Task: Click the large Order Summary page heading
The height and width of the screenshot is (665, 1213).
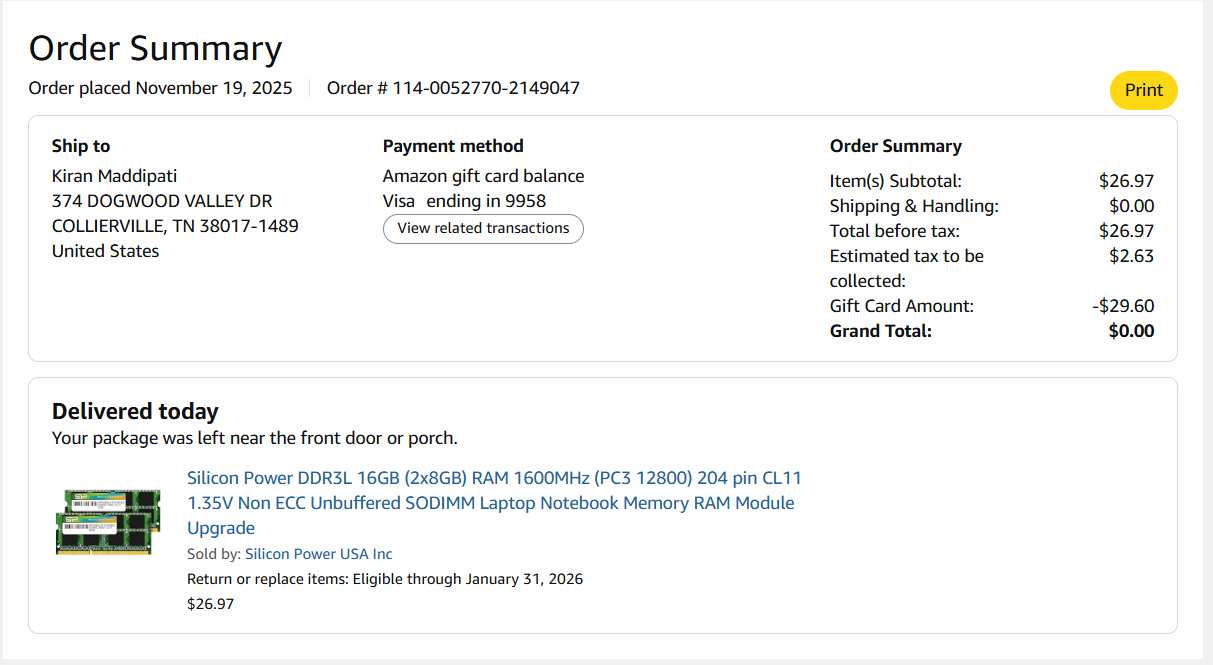Action: [155, 48]
